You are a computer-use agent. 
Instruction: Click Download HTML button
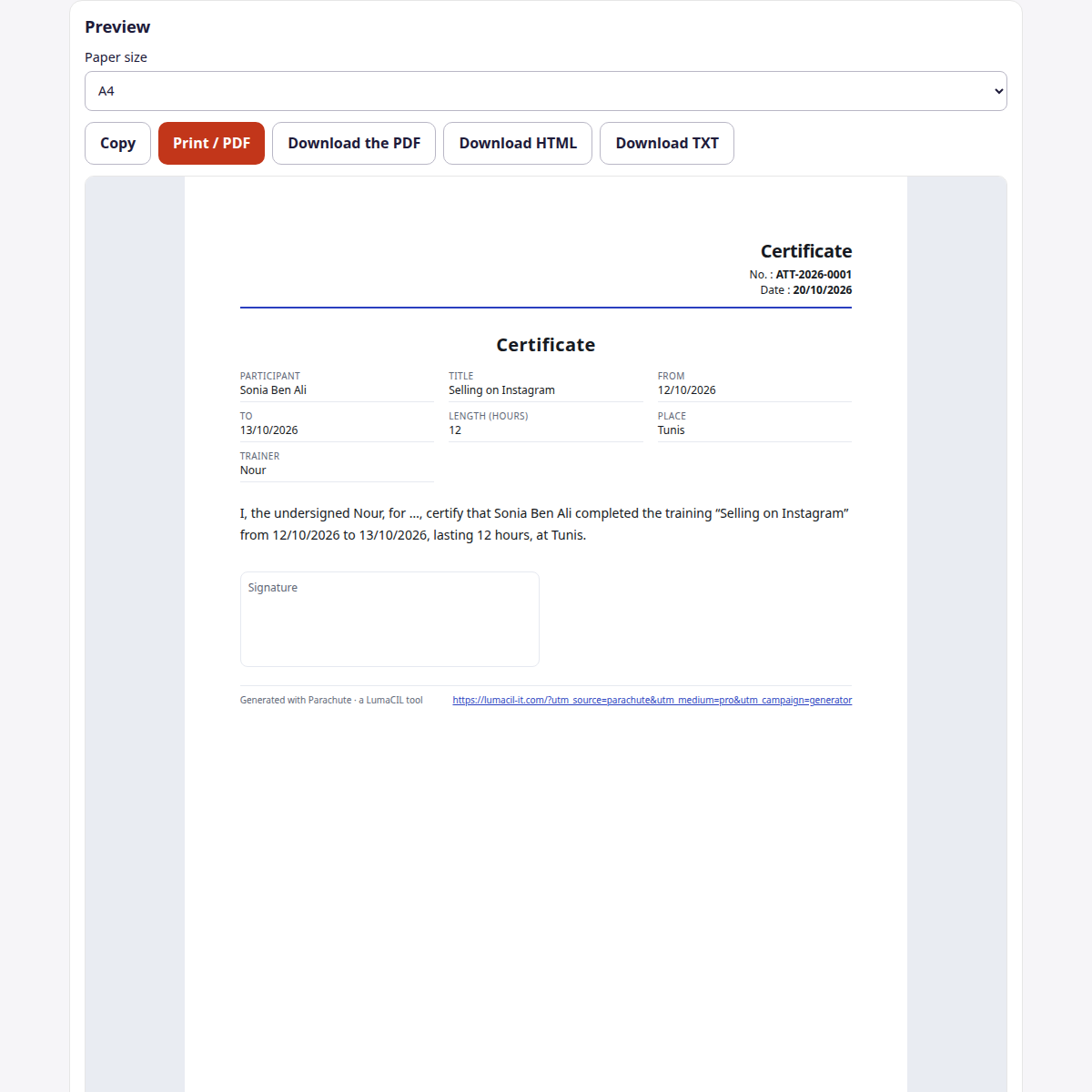518,143
